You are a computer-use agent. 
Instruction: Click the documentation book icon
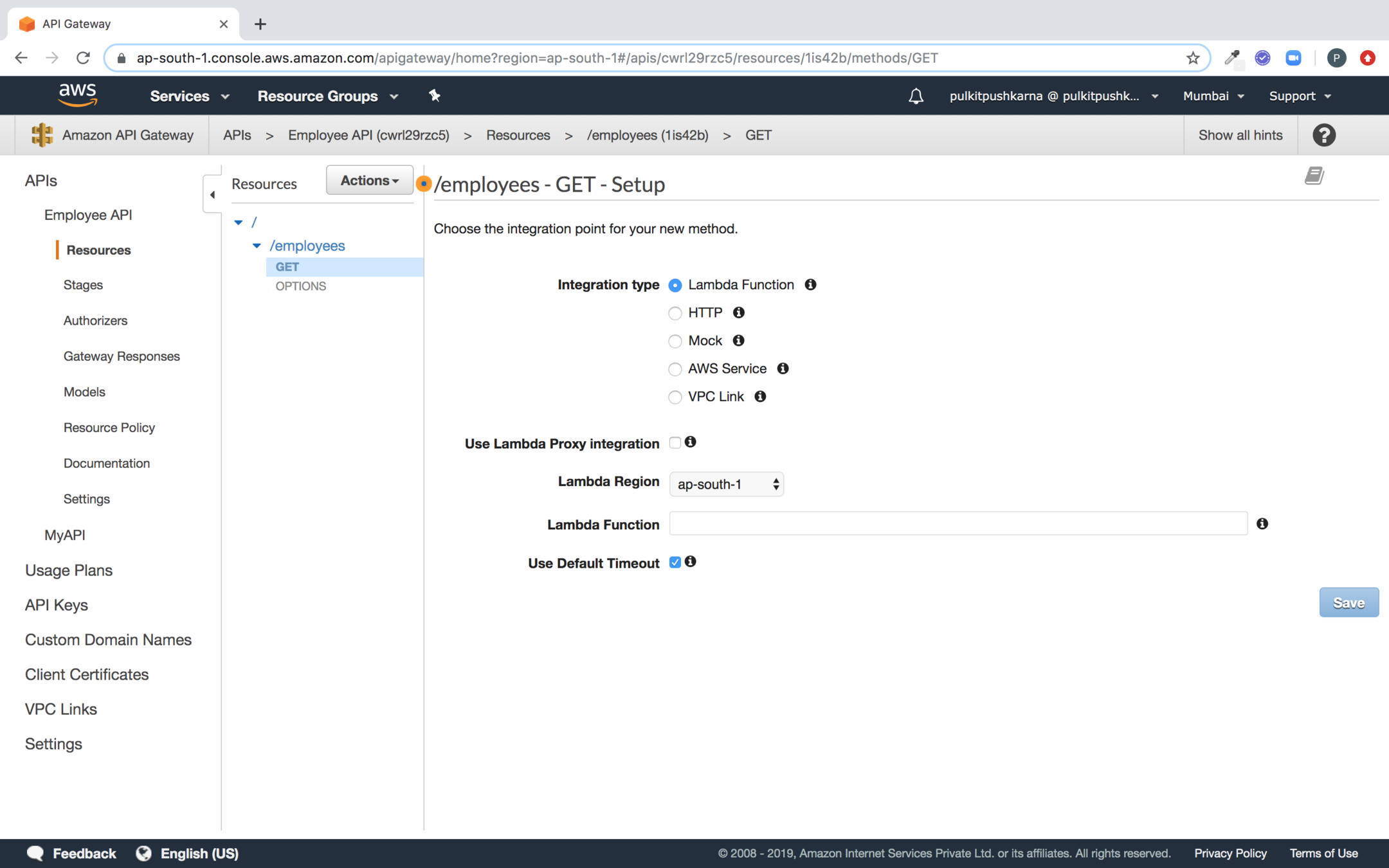point(1314,176)
